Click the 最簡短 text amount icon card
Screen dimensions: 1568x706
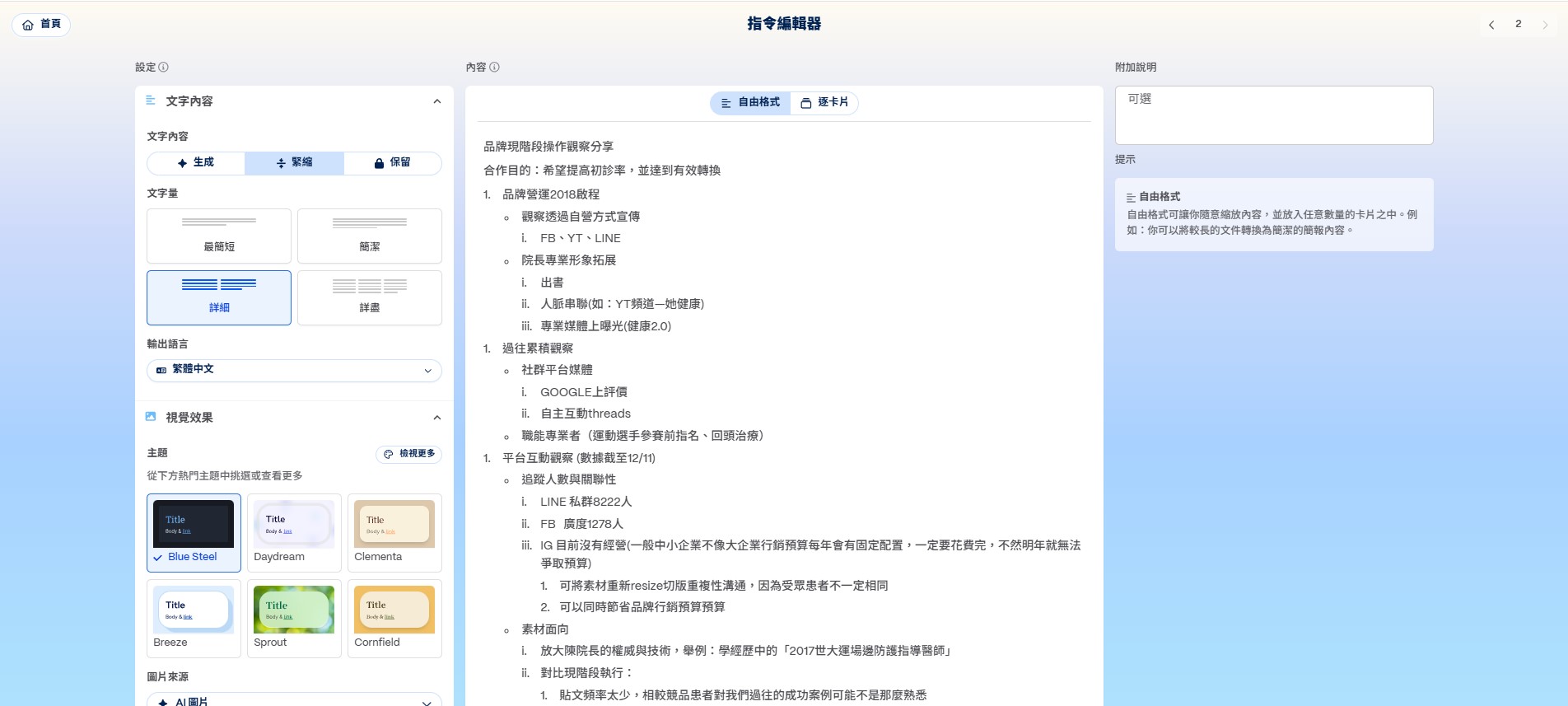click(x=219, y=236)
